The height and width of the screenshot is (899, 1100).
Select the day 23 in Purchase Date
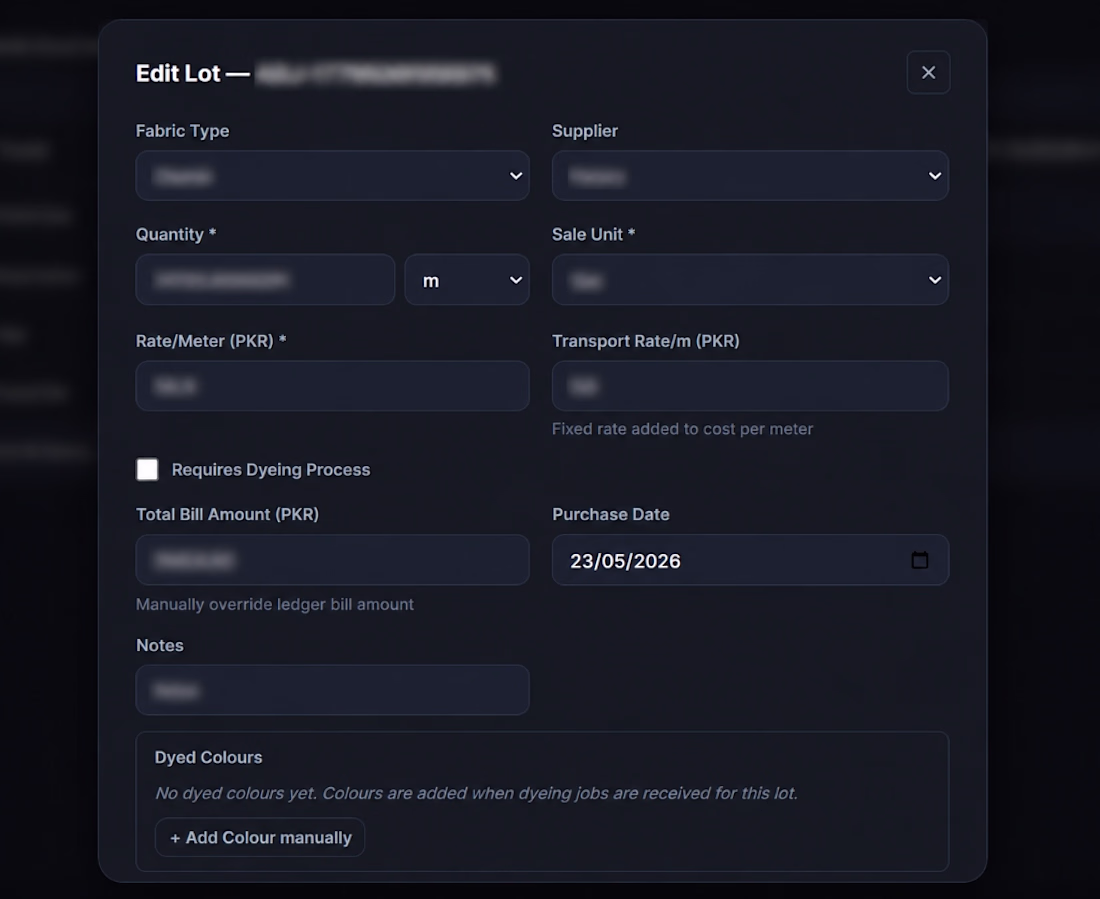click(x=582, y=561)
